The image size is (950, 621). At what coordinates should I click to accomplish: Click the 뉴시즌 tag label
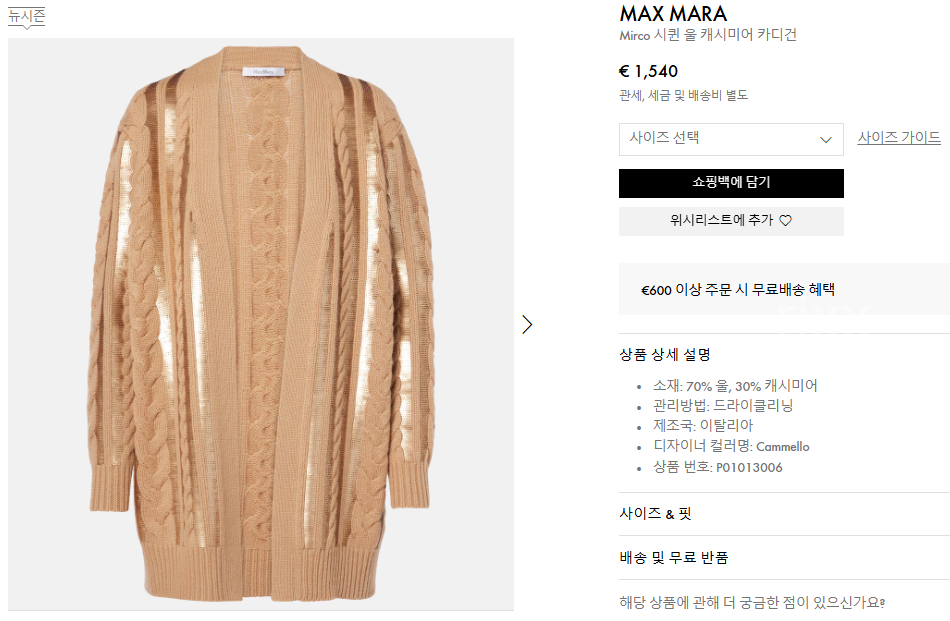(26, 16)
